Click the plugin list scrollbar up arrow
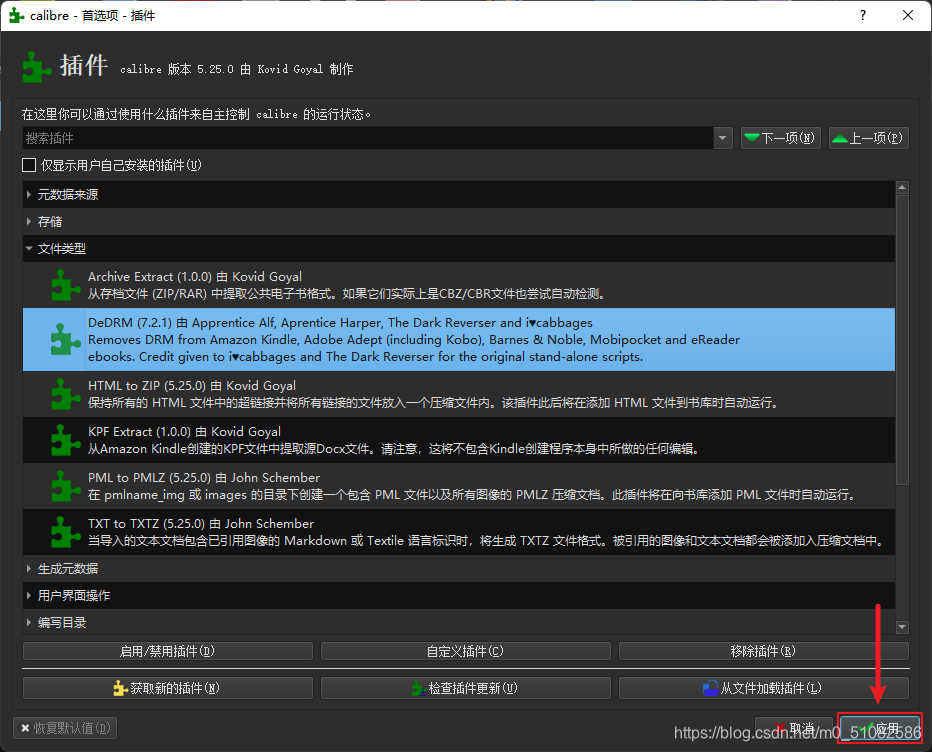Screen dimensions: 932x752 point(902,187)
